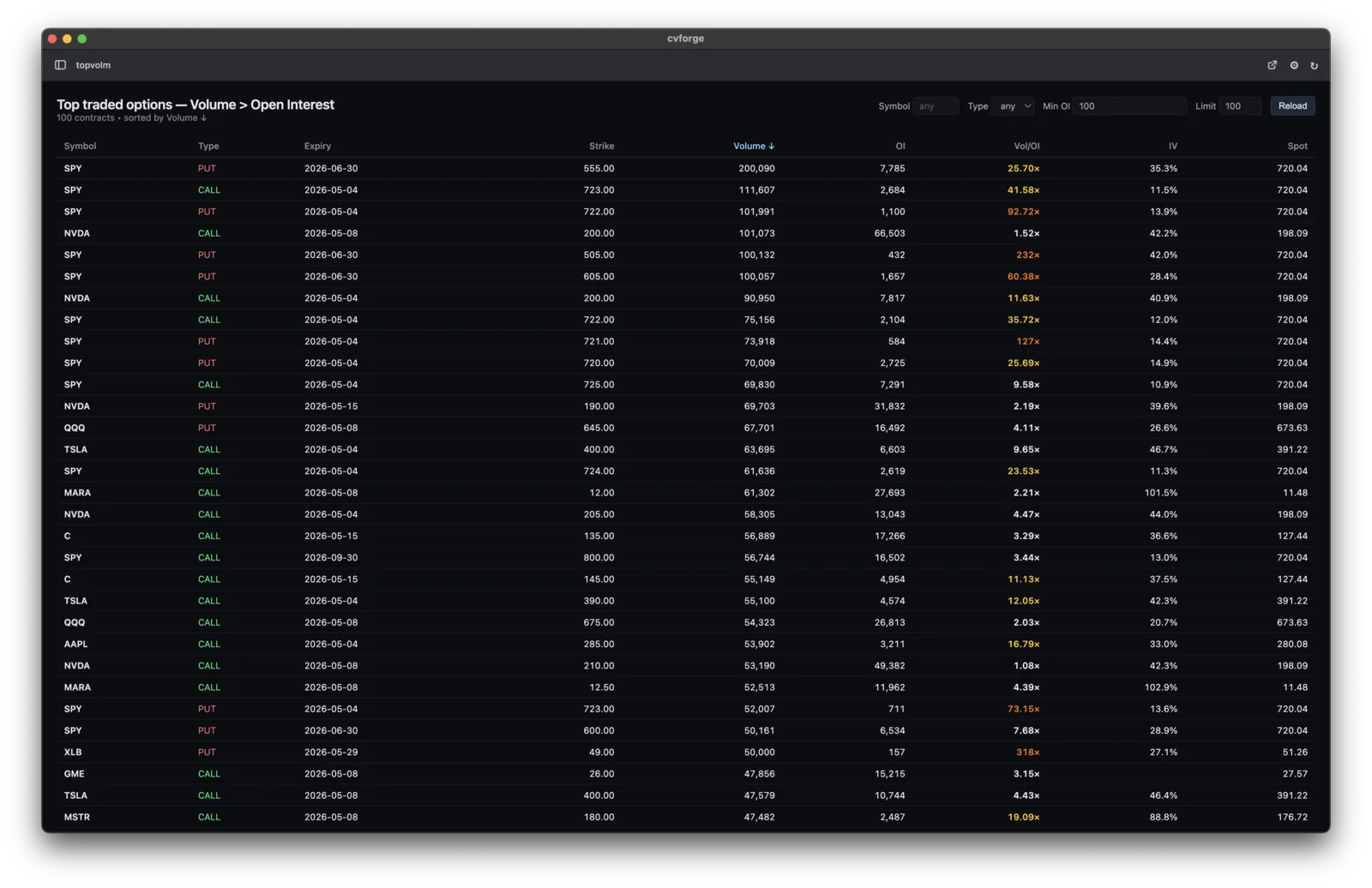The image size is (1372, 888).
Task: Click the Reload button
Action: pos(1292,106)
